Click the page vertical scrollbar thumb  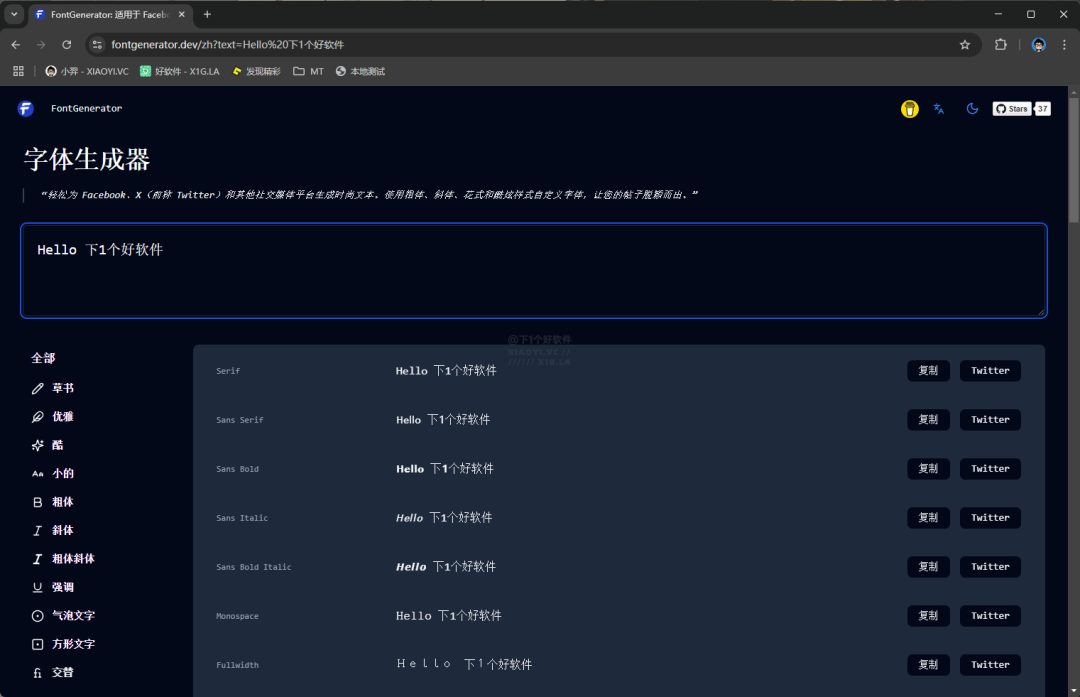point(1074,160)
